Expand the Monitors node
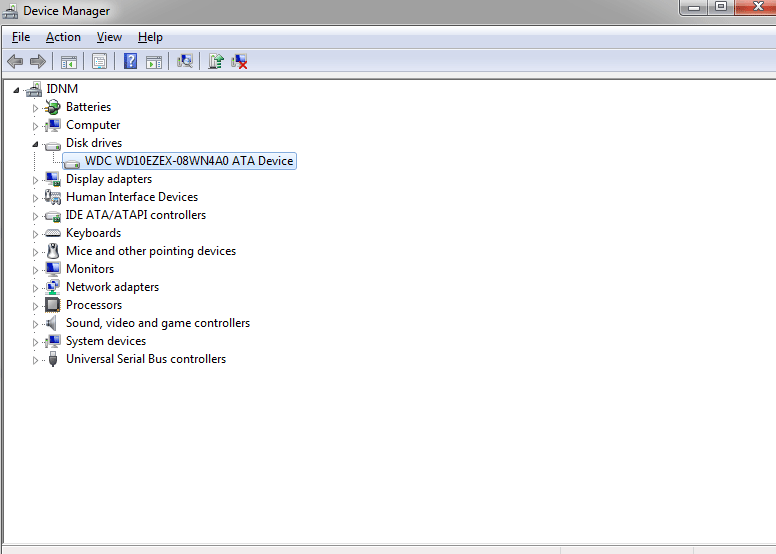The height and width of the screenshot is (554, 776). coord(35,270)
